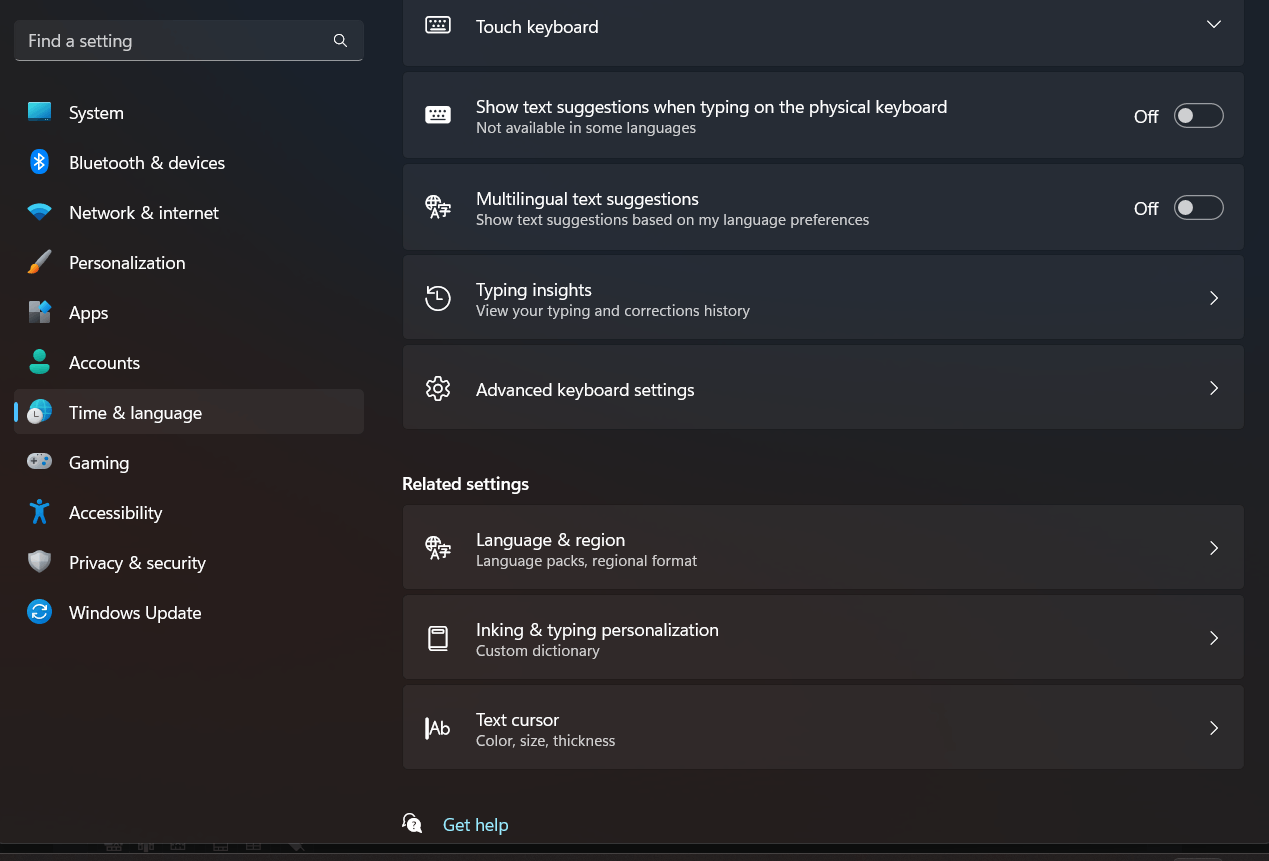Click the search magnifier icon
The image size is (1269, 861).
click(340, 41)
